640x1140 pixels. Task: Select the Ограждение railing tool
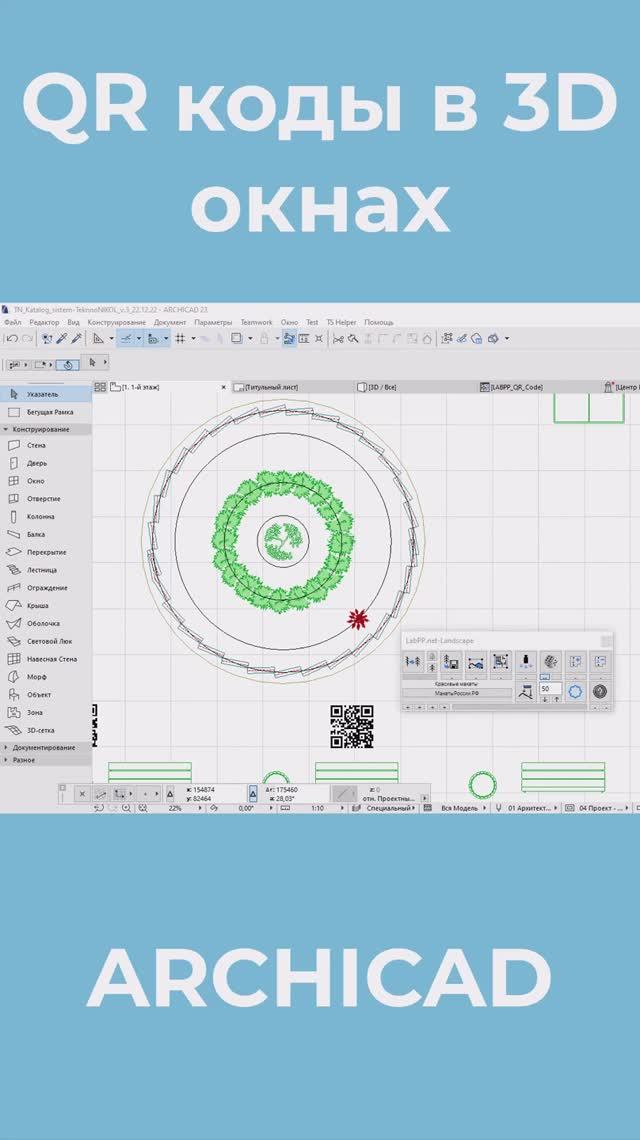[x=45, y=587]
